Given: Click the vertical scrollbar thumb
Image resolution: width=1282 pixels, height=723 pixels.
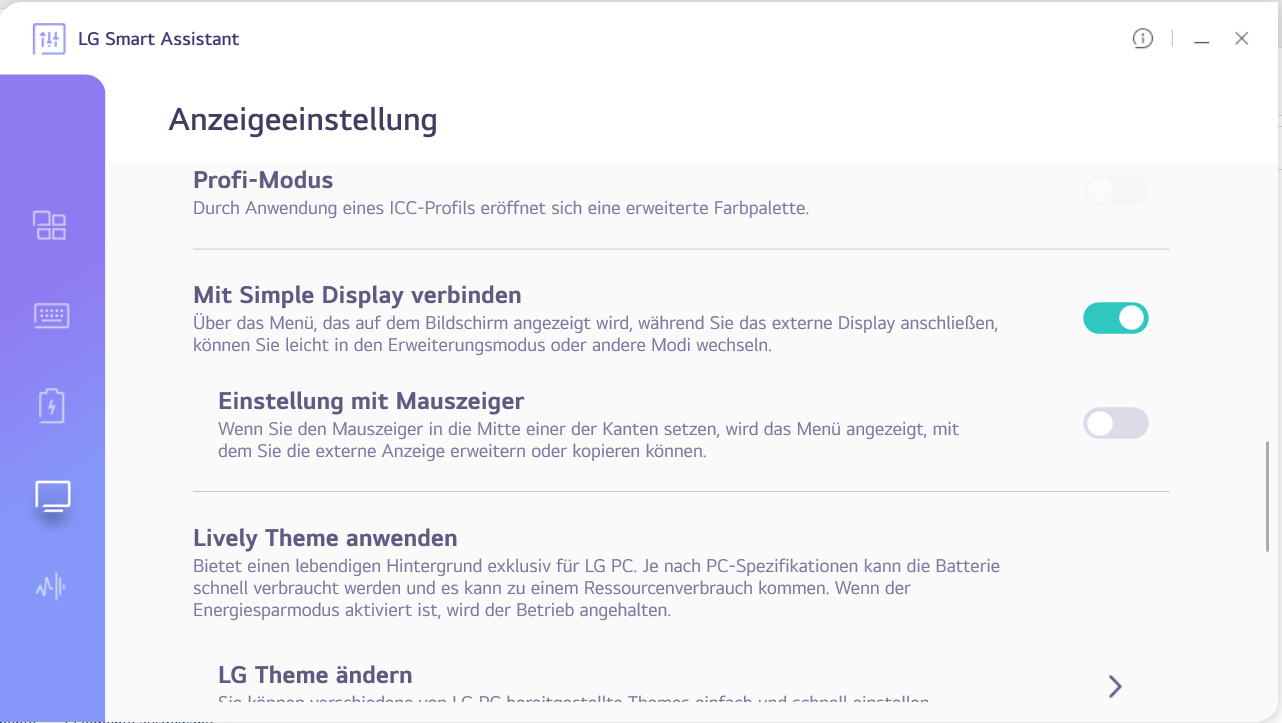Looking at the screenshot, I should [x=1268, y=495].
